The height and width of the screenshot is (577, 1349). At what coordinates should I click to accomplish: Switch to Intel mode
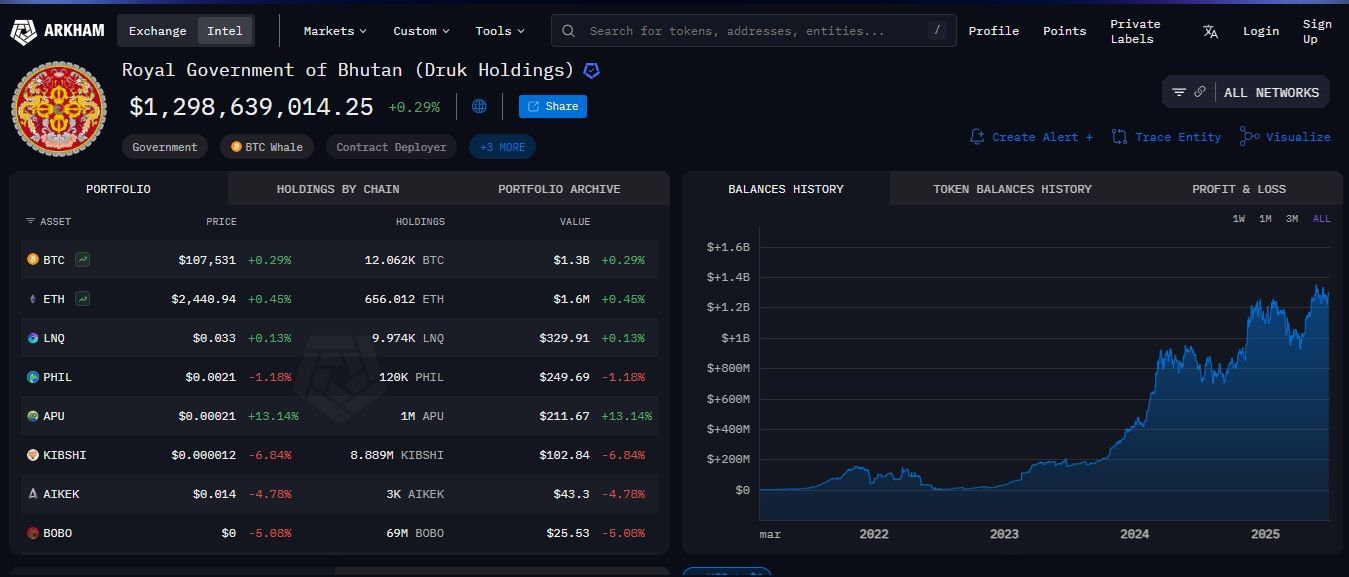225,31
